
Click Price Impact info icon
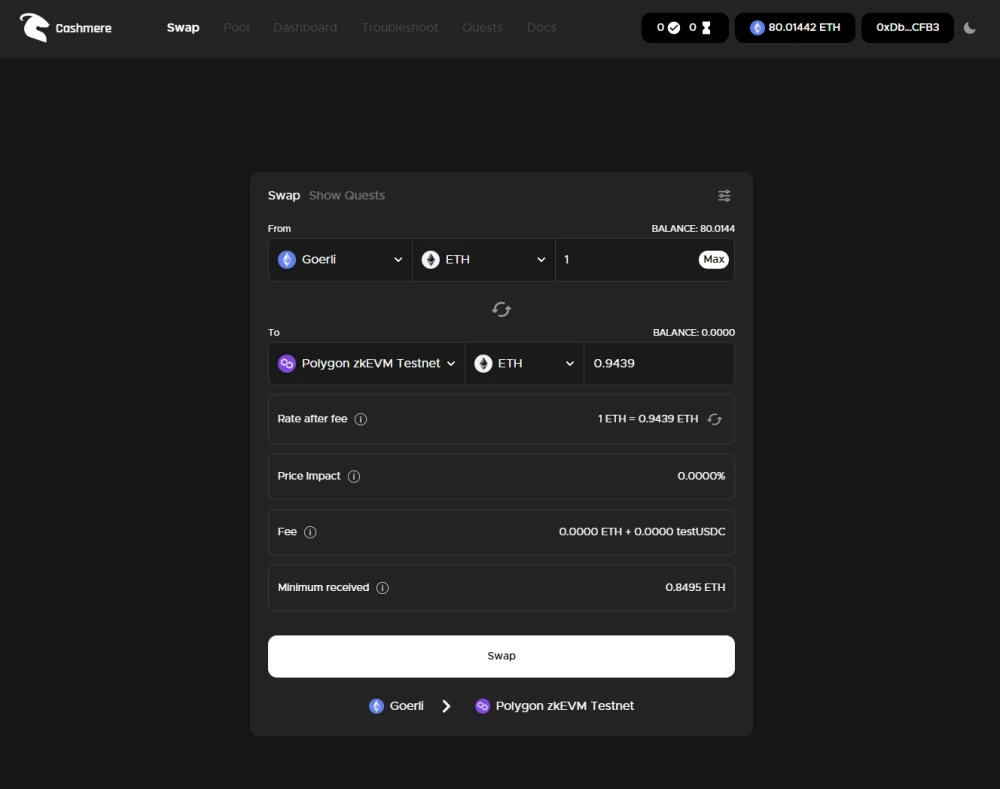[354, 476]
